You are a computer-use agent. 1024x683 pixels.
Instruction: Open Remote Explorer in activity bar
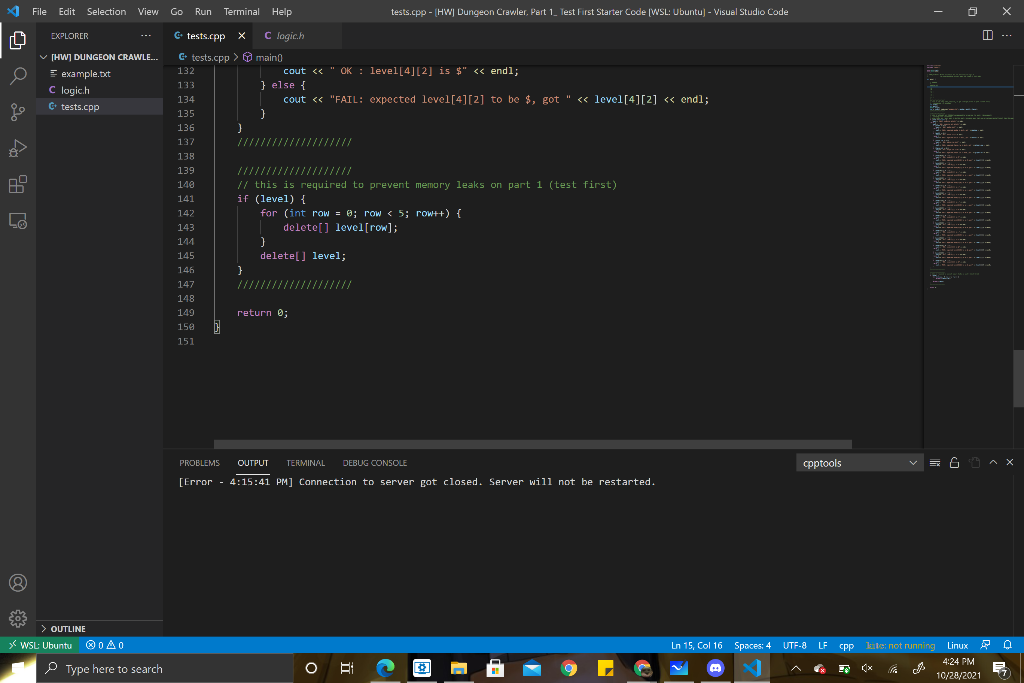click(x=18, y=220)
